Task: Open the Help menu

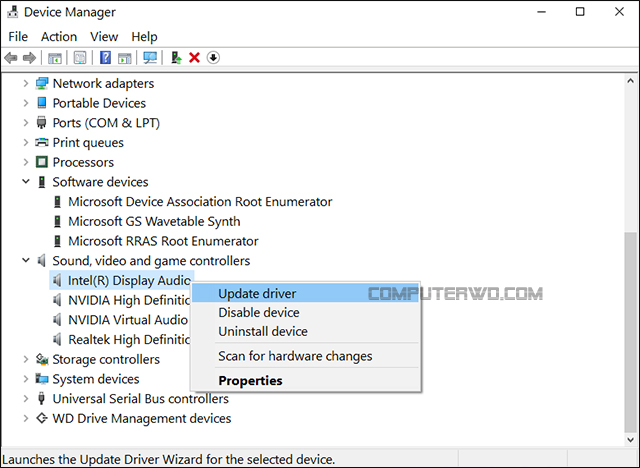Action: [144, 37]
